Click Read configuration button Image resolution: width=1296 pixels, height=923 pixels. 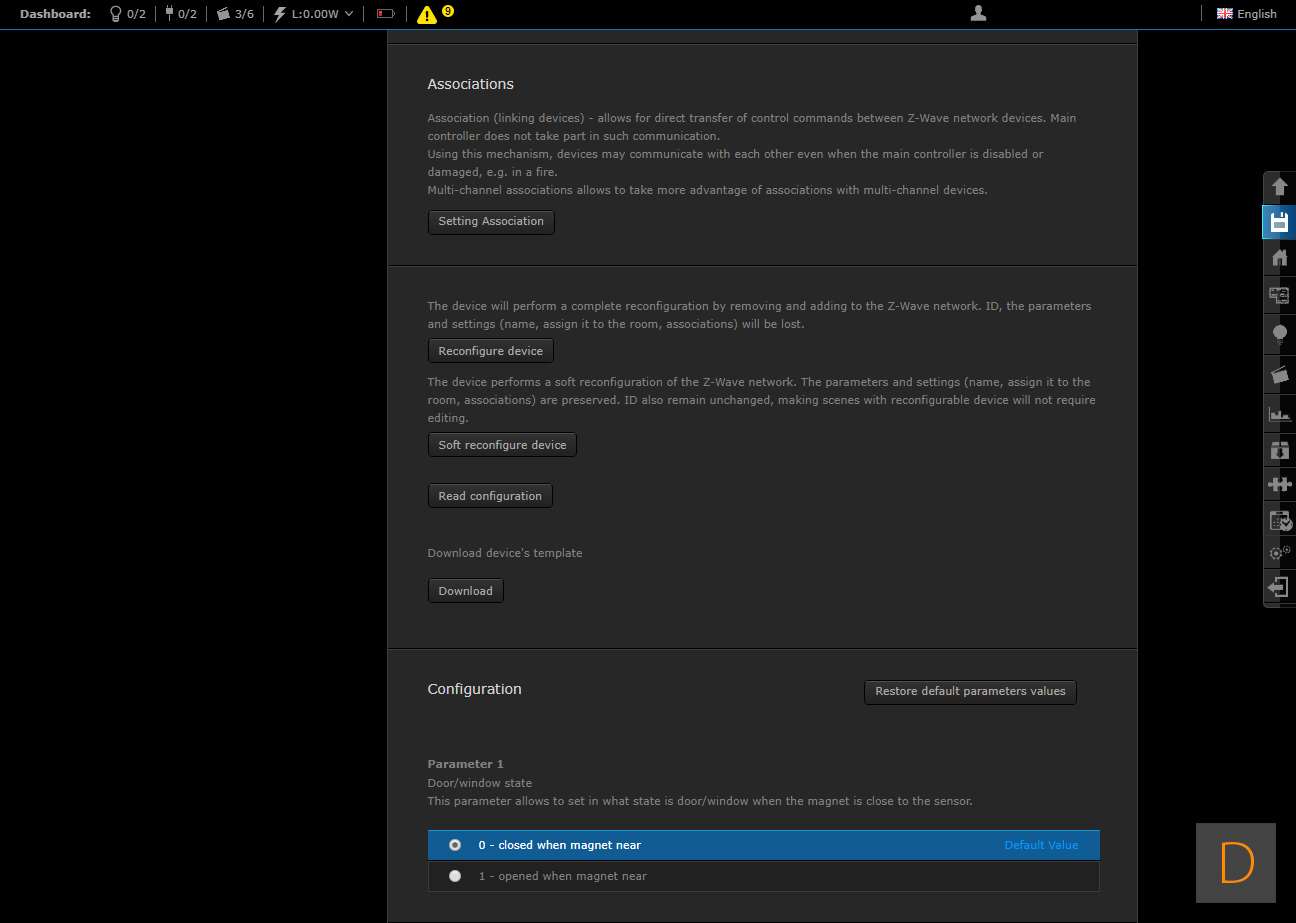[x=490, y=496]
